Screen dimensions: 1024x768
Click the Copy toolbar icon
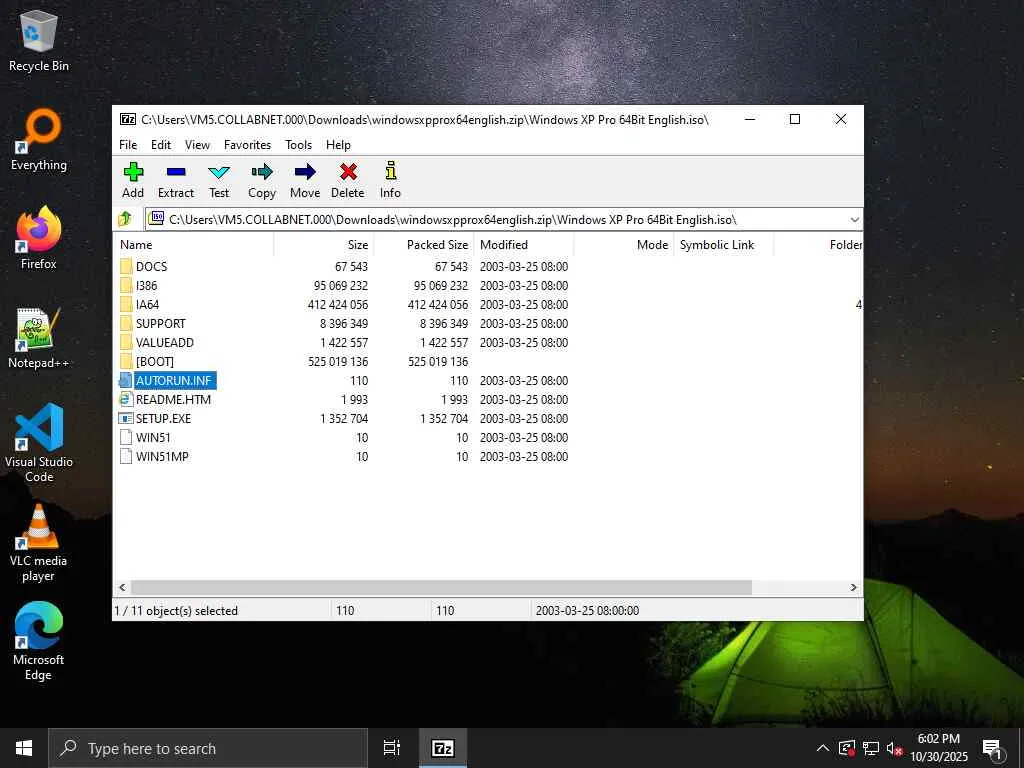(262, 172)
